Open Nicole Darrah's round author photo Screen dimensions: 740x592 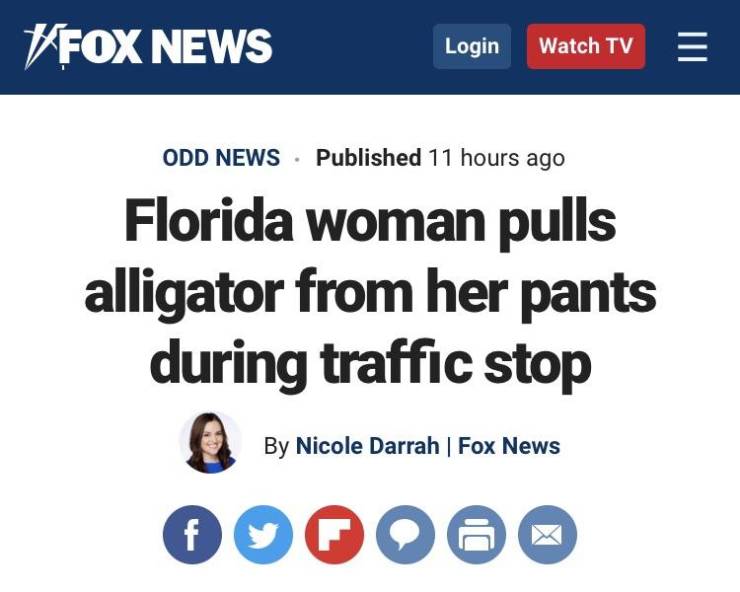tap(210, 442)
